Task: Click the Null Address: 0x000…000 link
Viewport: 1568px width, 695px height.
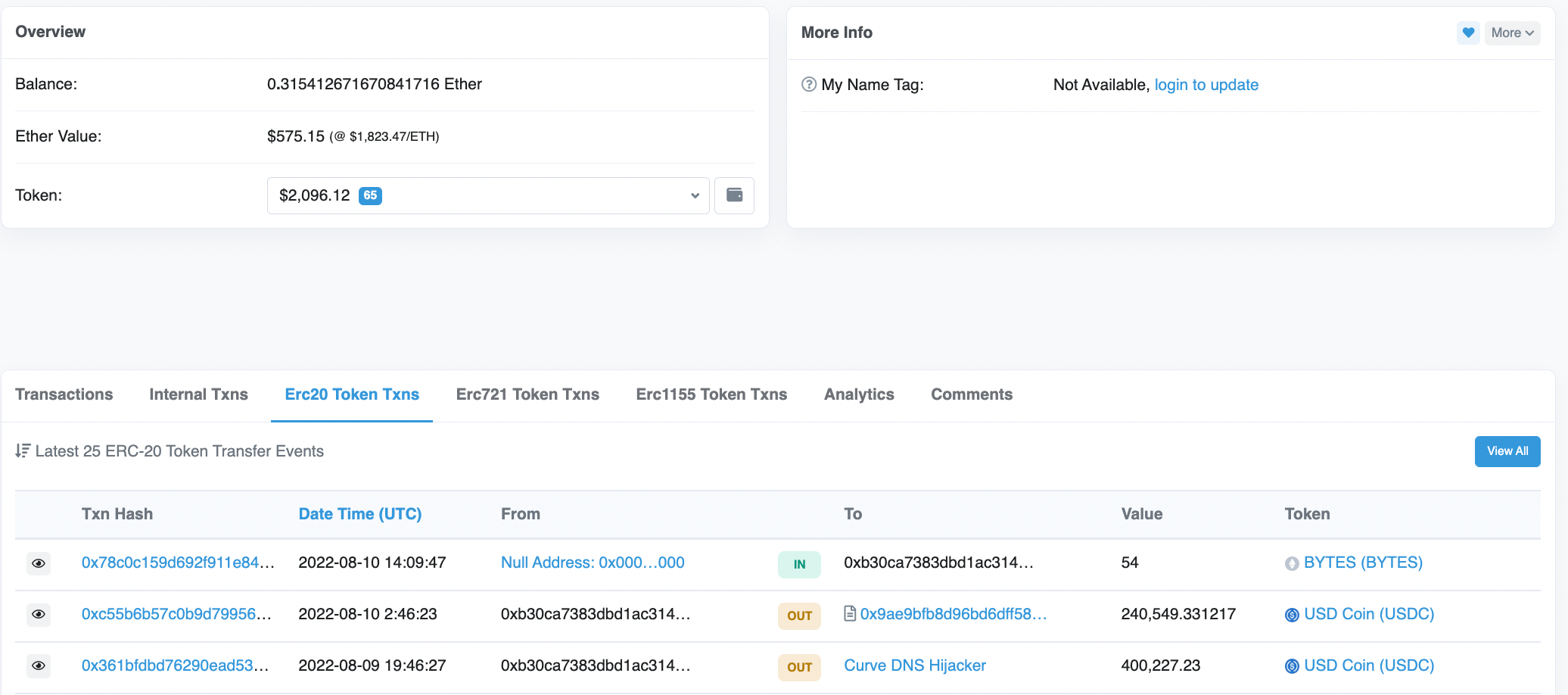Action: click(593, 563)
